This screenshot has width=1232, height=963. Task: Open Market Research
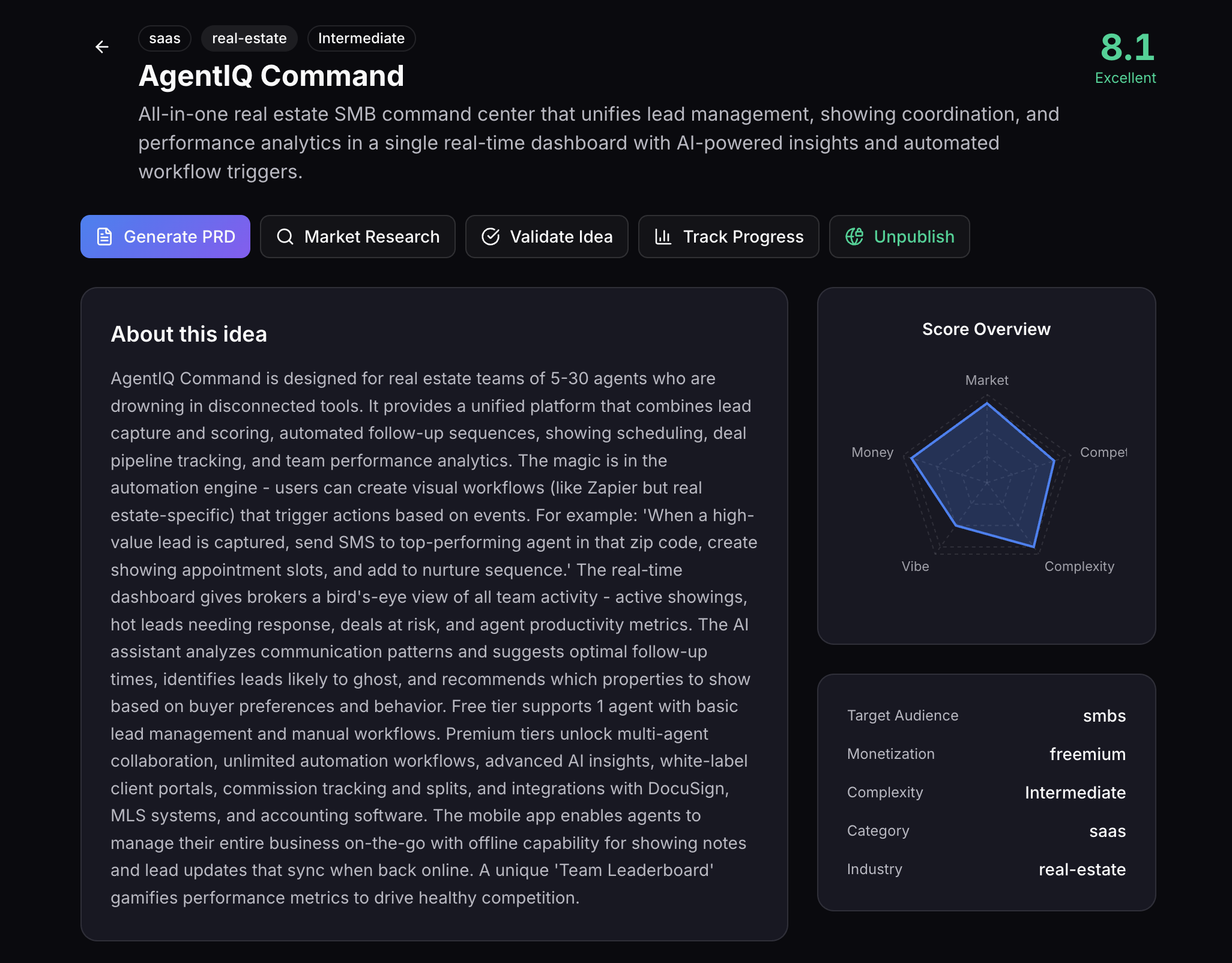pos(372,237)
